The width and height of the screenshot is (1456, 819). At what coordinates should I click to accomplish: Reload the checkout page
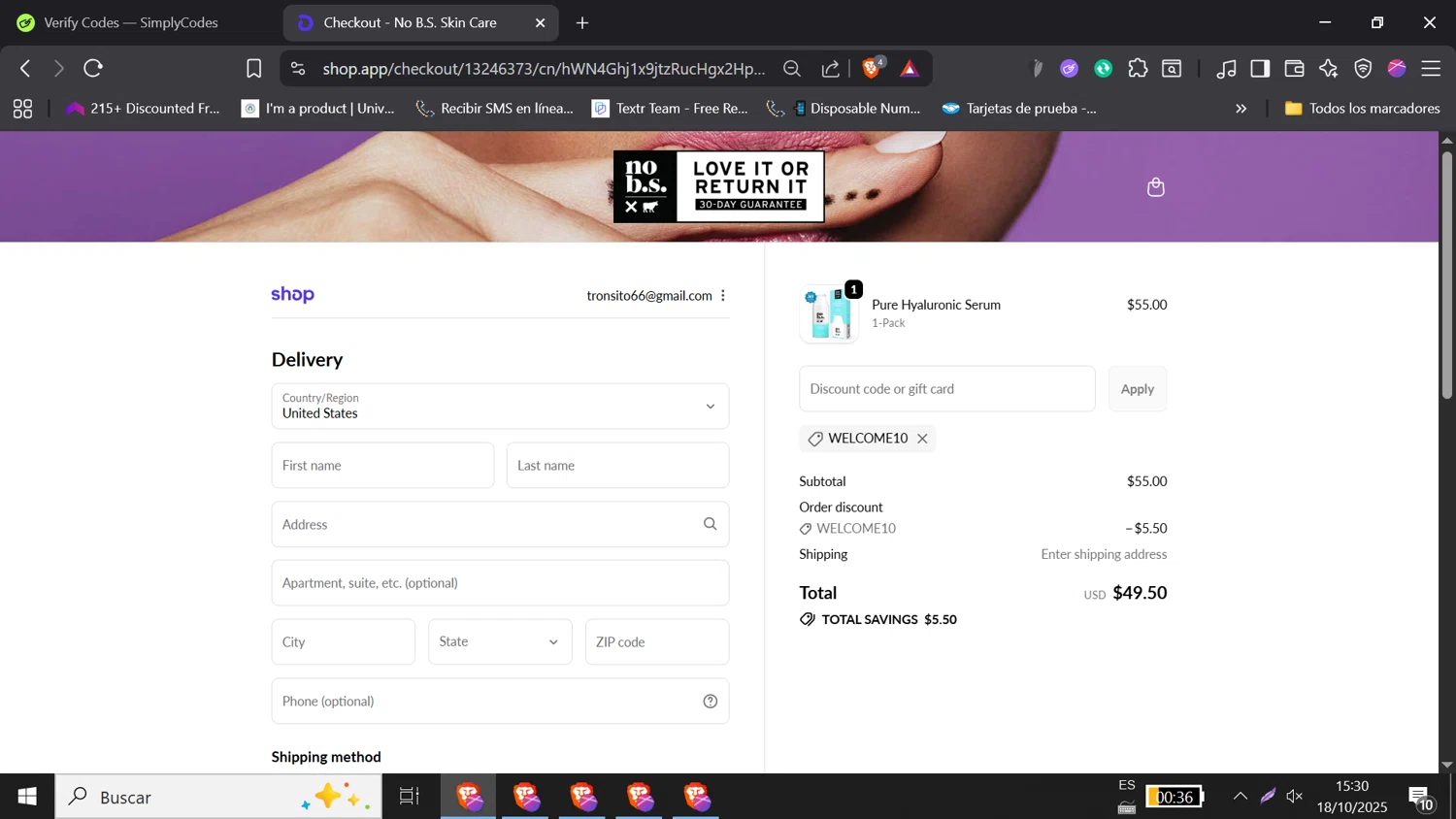[x=93, y=68]
